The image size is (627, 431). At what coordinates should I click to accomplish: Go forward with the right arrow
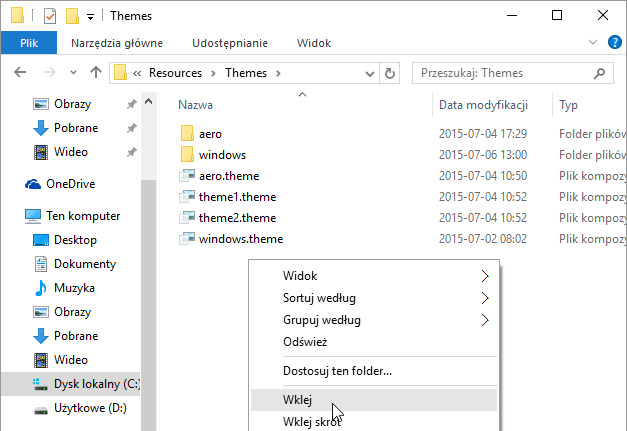[x=50, y=72]
